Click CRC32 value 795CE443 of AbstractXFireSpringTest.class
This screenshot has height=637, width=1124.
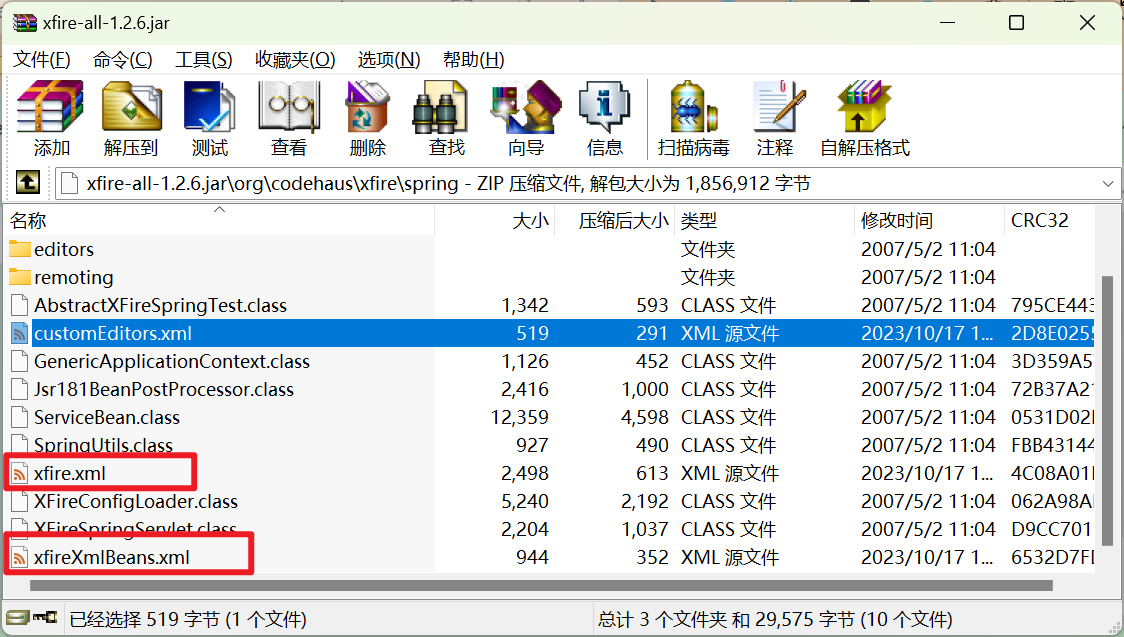pos(1052,305)
